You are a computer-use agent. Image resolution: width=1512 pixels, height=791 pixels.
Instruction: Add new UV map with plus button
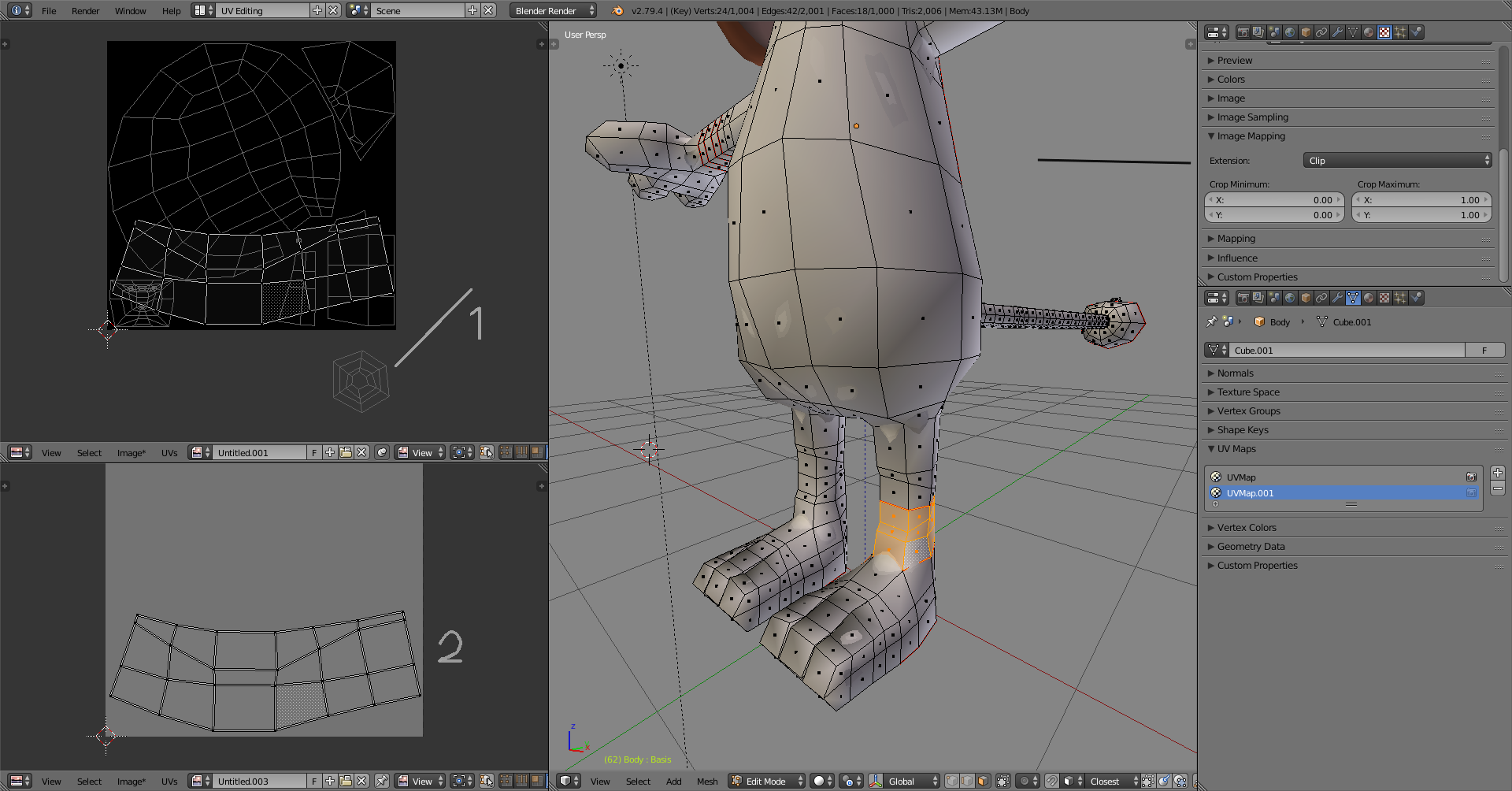pos(1498,473)
